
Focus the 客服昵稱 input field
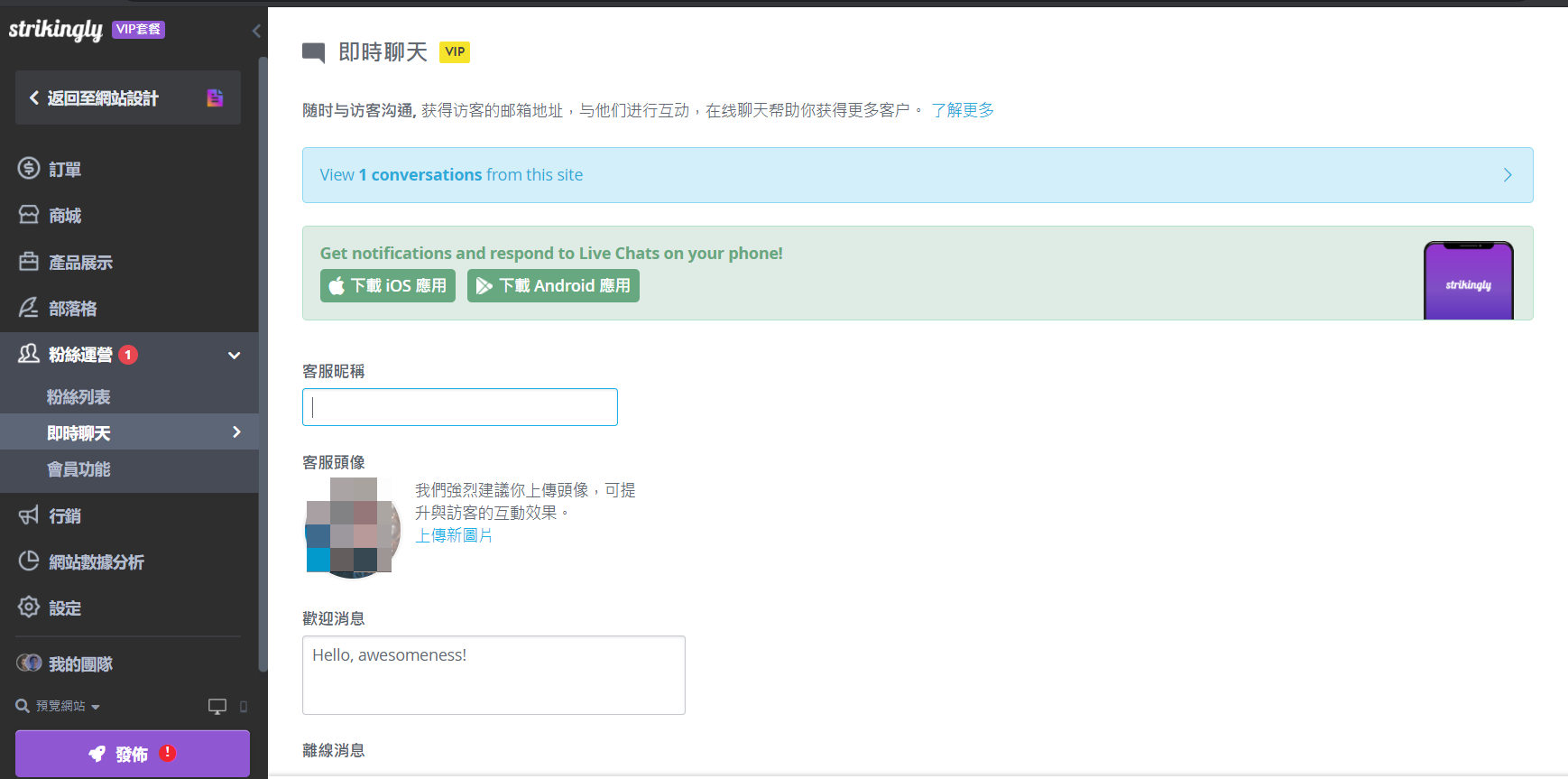pos(460,407)
